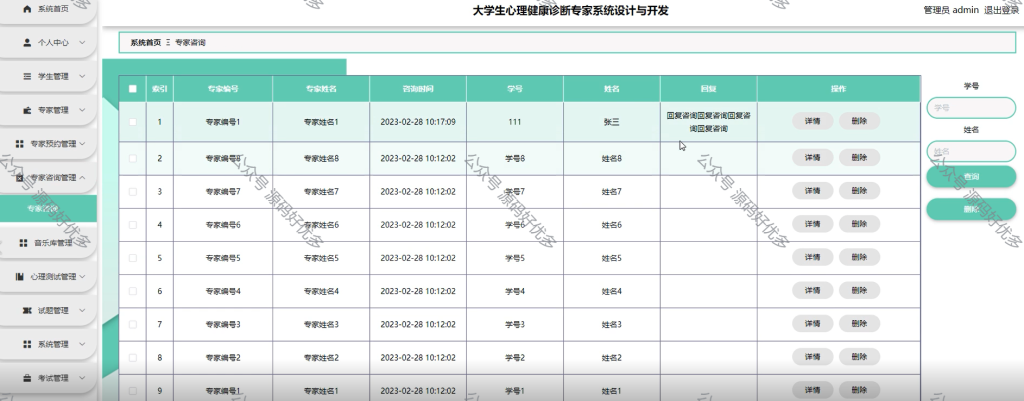
Task: Check the checkbox for row 6
Action: (133, 291)
